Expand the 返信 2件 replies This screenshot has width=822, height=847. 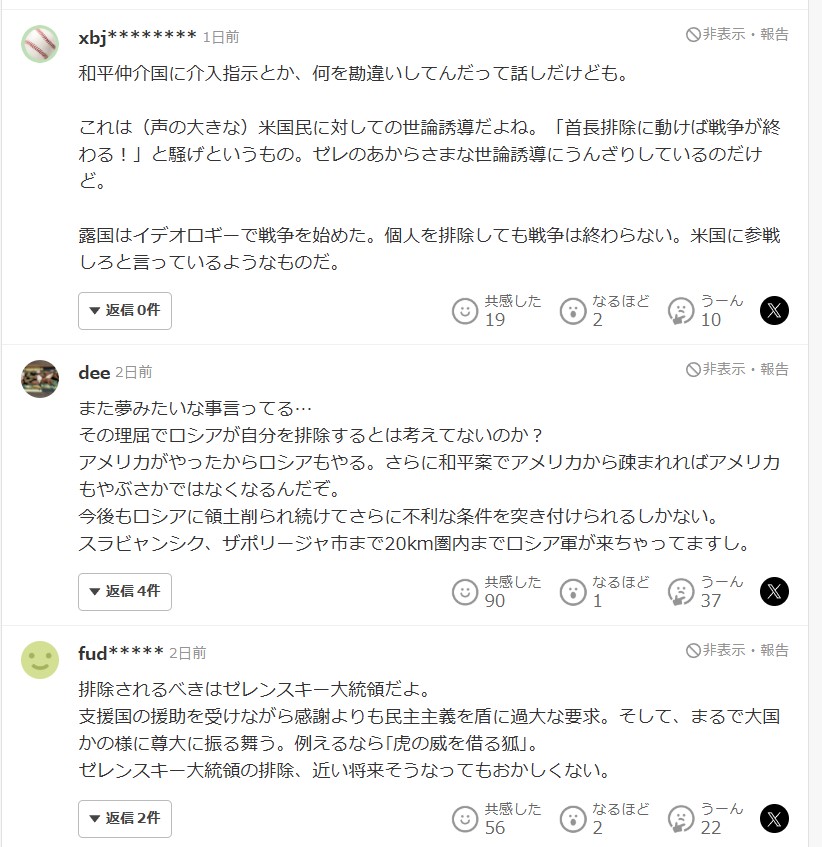pos(125,819)
